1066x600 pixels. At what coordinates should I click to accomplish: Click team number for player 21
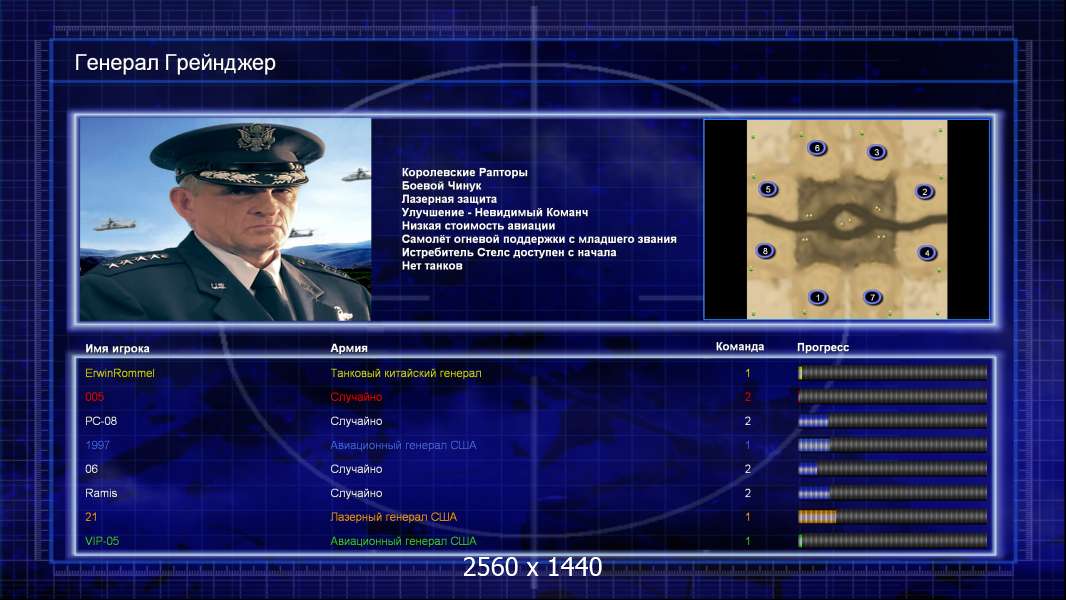pyautogui.click(x=748, y=517)
